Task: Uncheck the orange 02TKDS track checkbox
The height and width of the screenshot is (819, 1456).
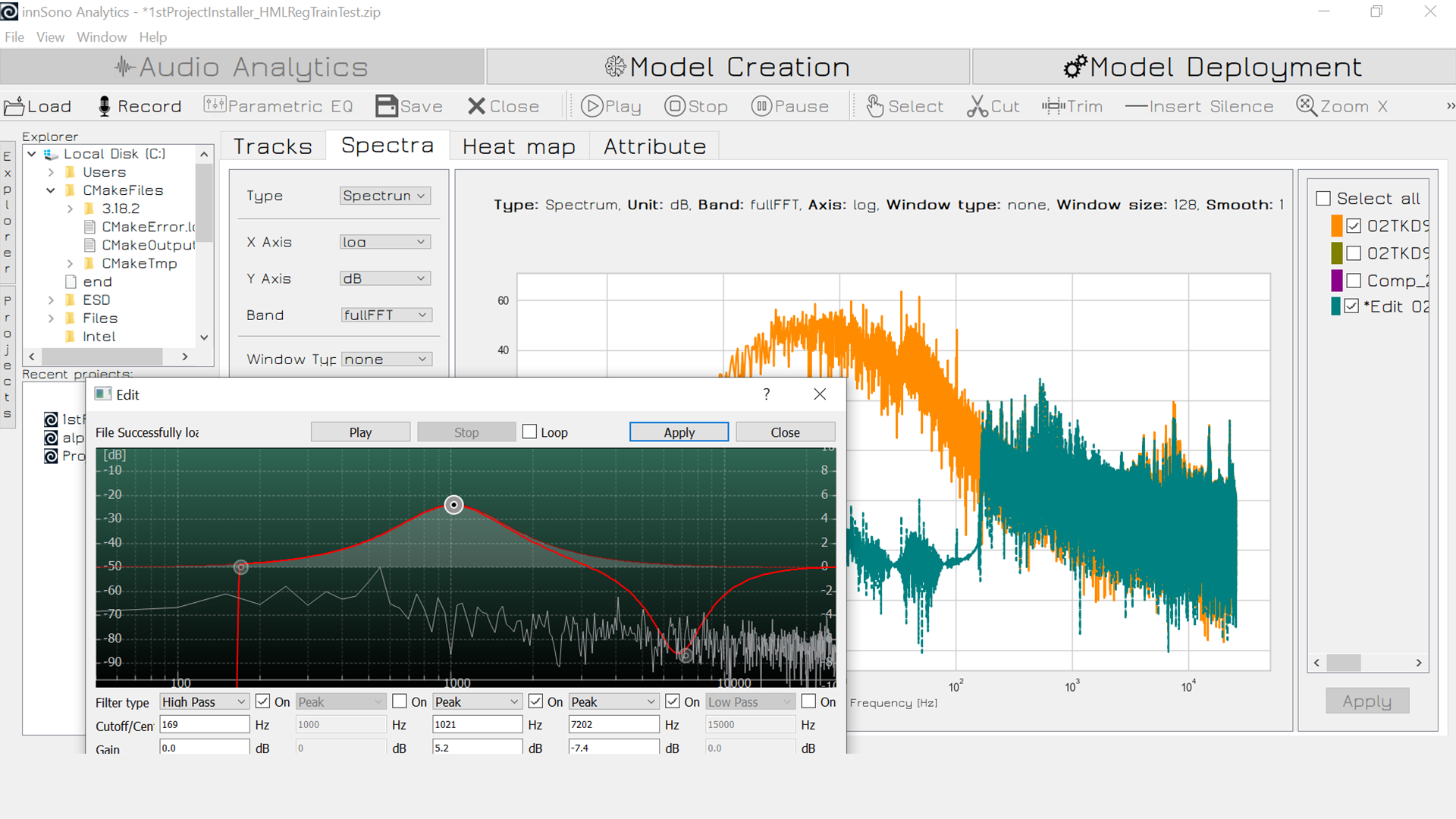Action: click(x=1354, y=226)
